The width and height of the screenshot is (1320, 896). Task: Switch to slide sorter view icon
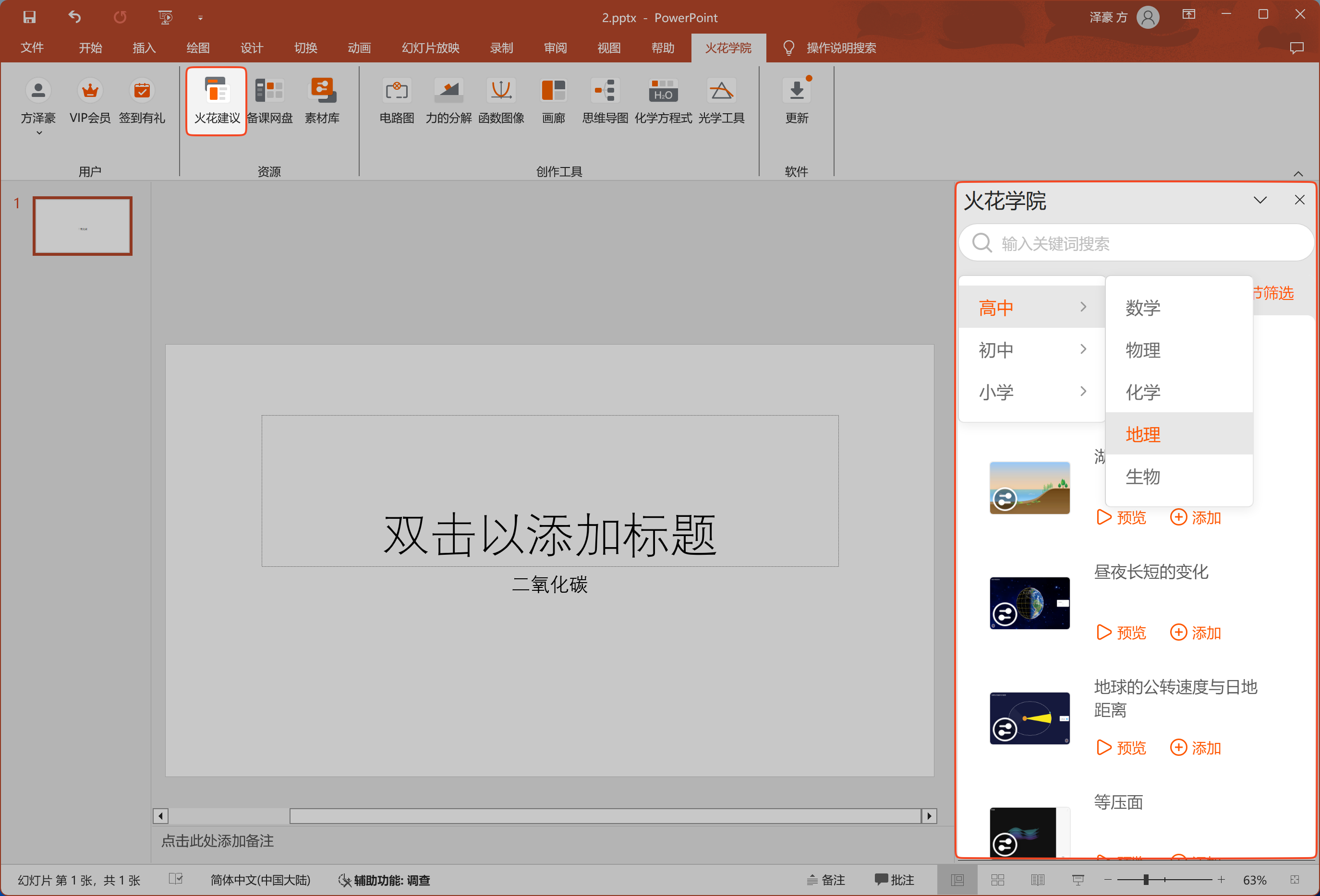[x=998, y=880]
